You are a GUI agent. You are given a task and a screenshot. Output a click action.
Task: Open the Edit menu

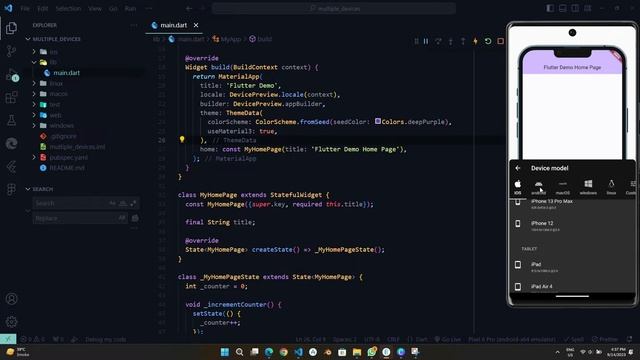[42, 8]
